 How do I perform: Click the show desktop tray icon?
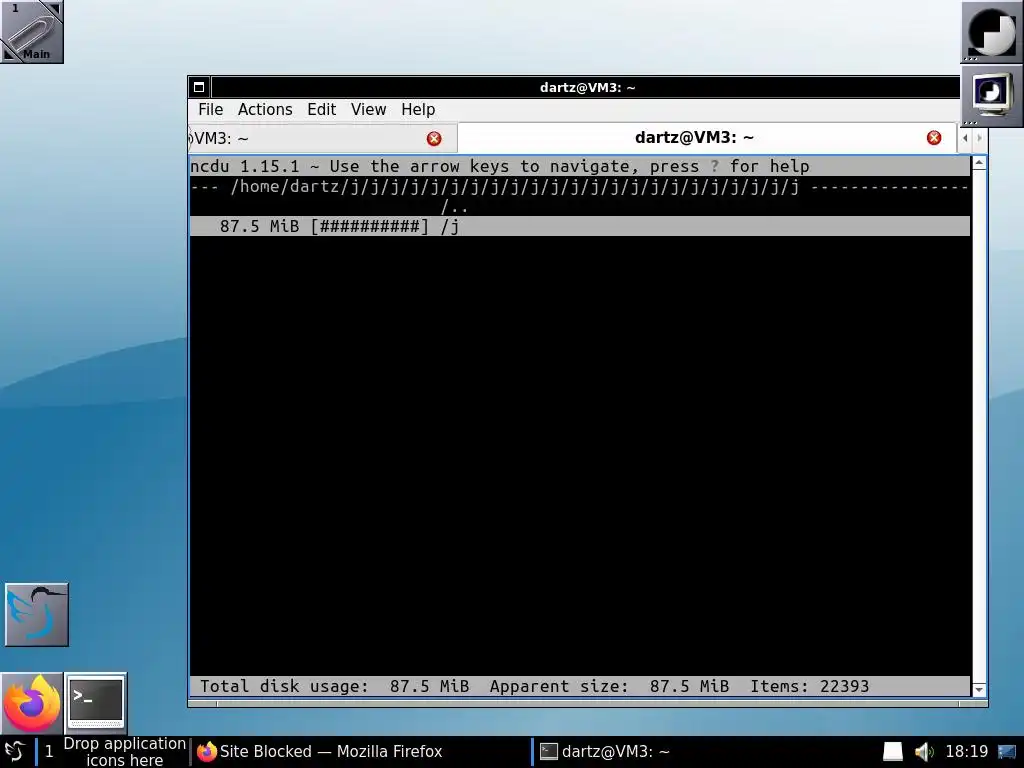1007,752
